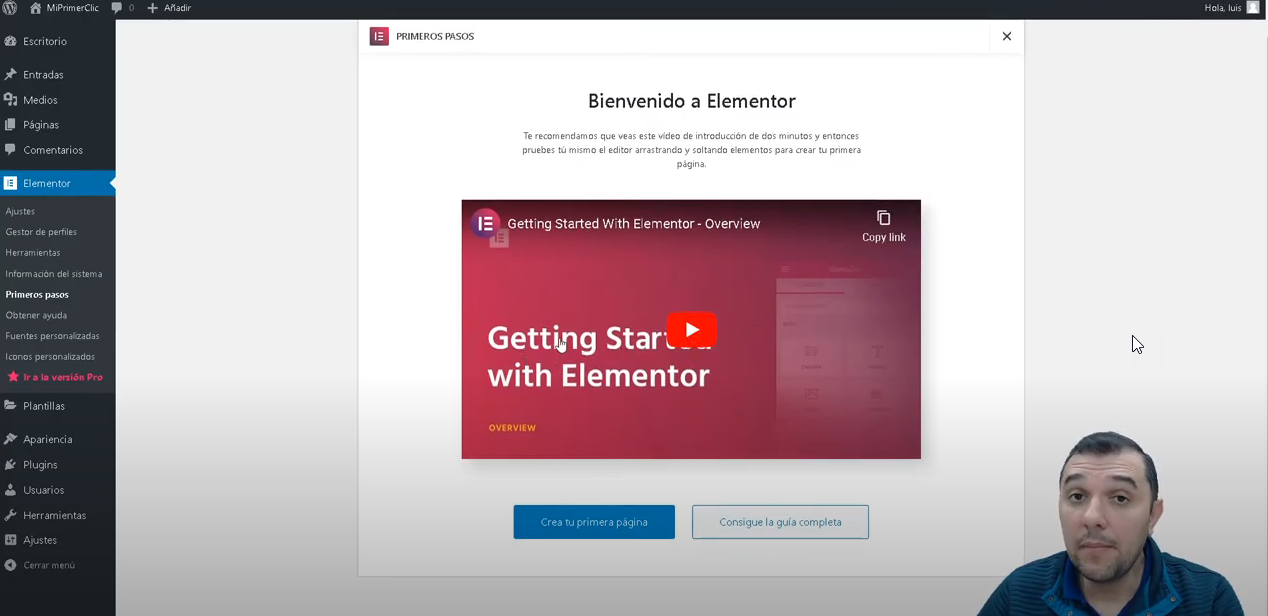
Task: Click the user avatar next to Hola, luis
Action: (1253, 8)
